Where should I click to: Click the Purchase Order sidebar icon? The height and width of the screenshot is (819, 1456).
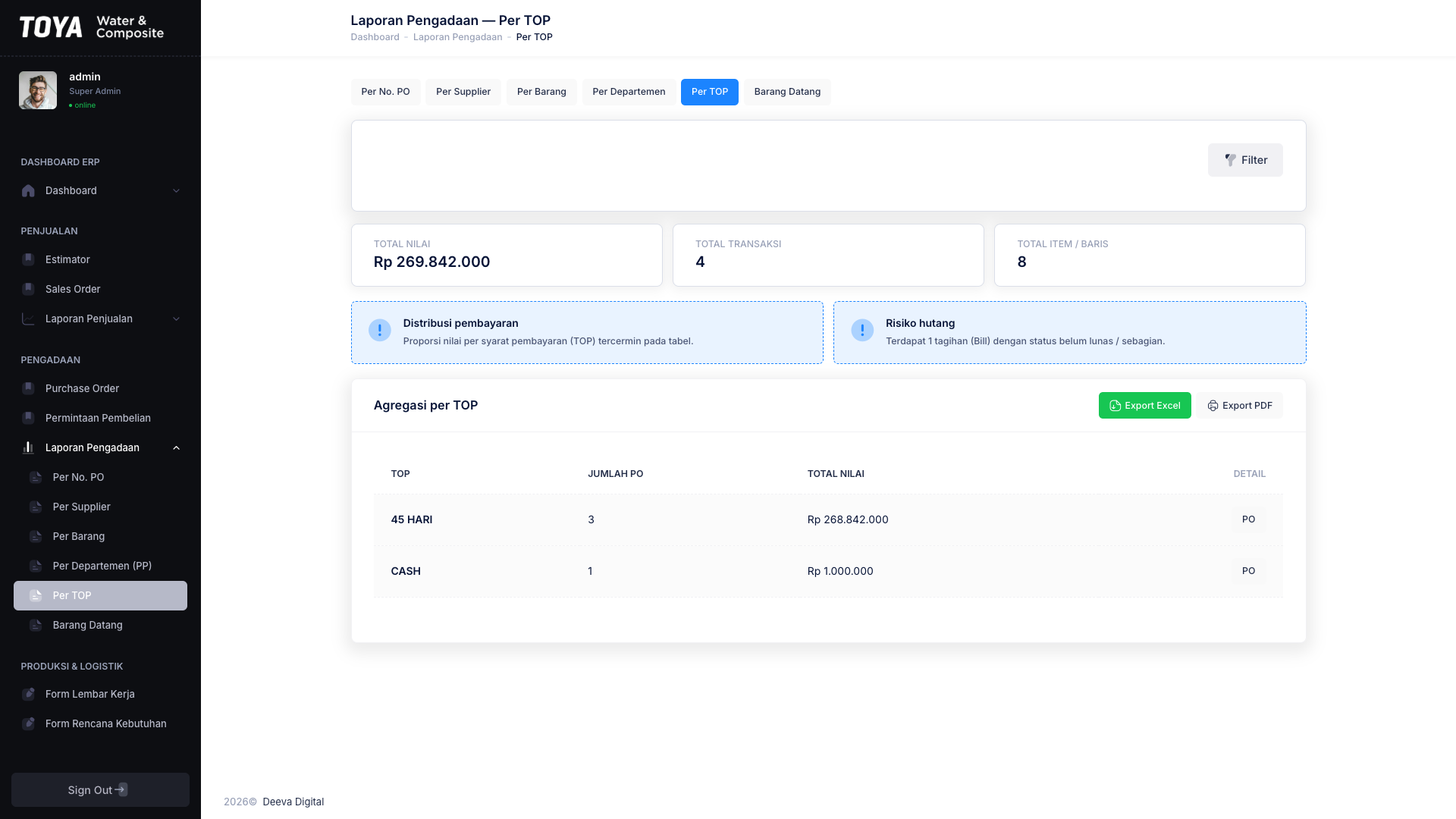pyautogui.click(x=28, y=388)
